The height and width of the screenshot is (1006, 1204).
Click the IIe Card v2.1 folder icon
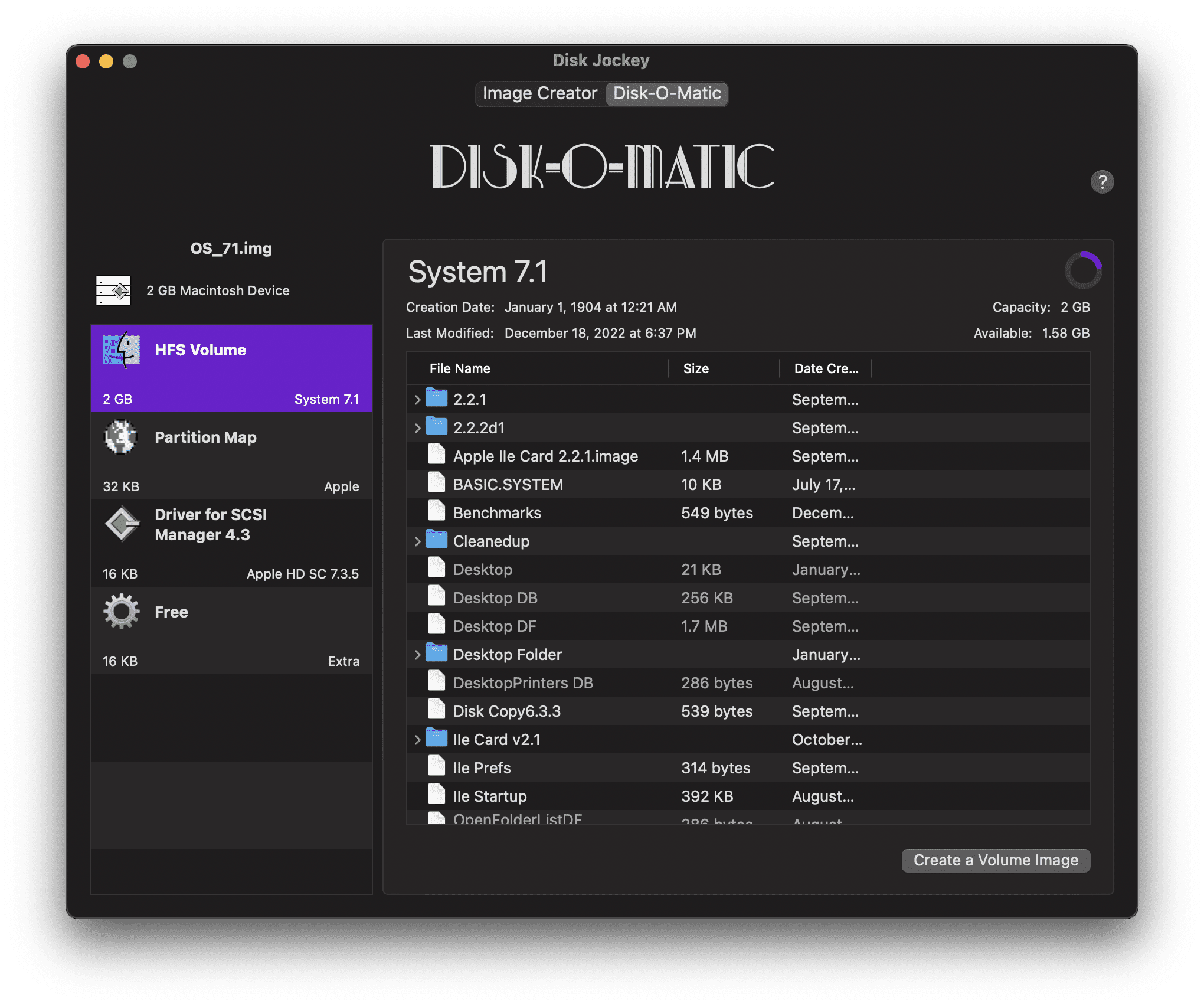tap(437, 738)
